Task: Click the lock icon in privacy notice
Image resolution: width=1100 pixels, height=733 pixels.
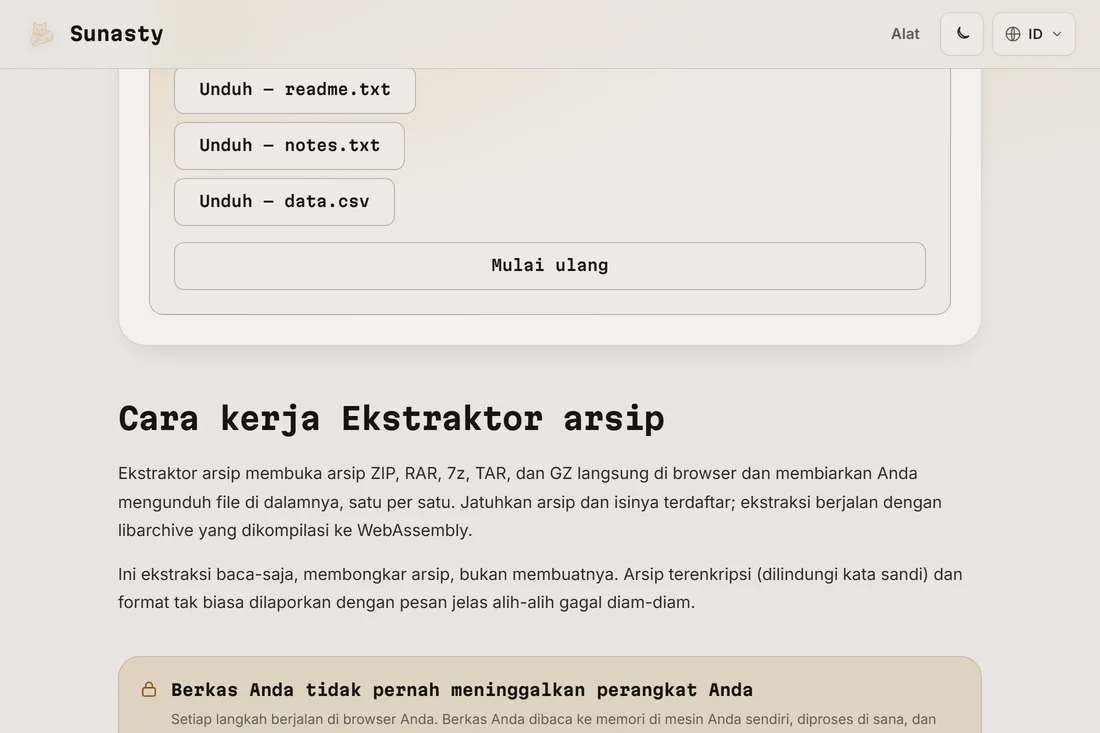Action: tap(149, 690)
